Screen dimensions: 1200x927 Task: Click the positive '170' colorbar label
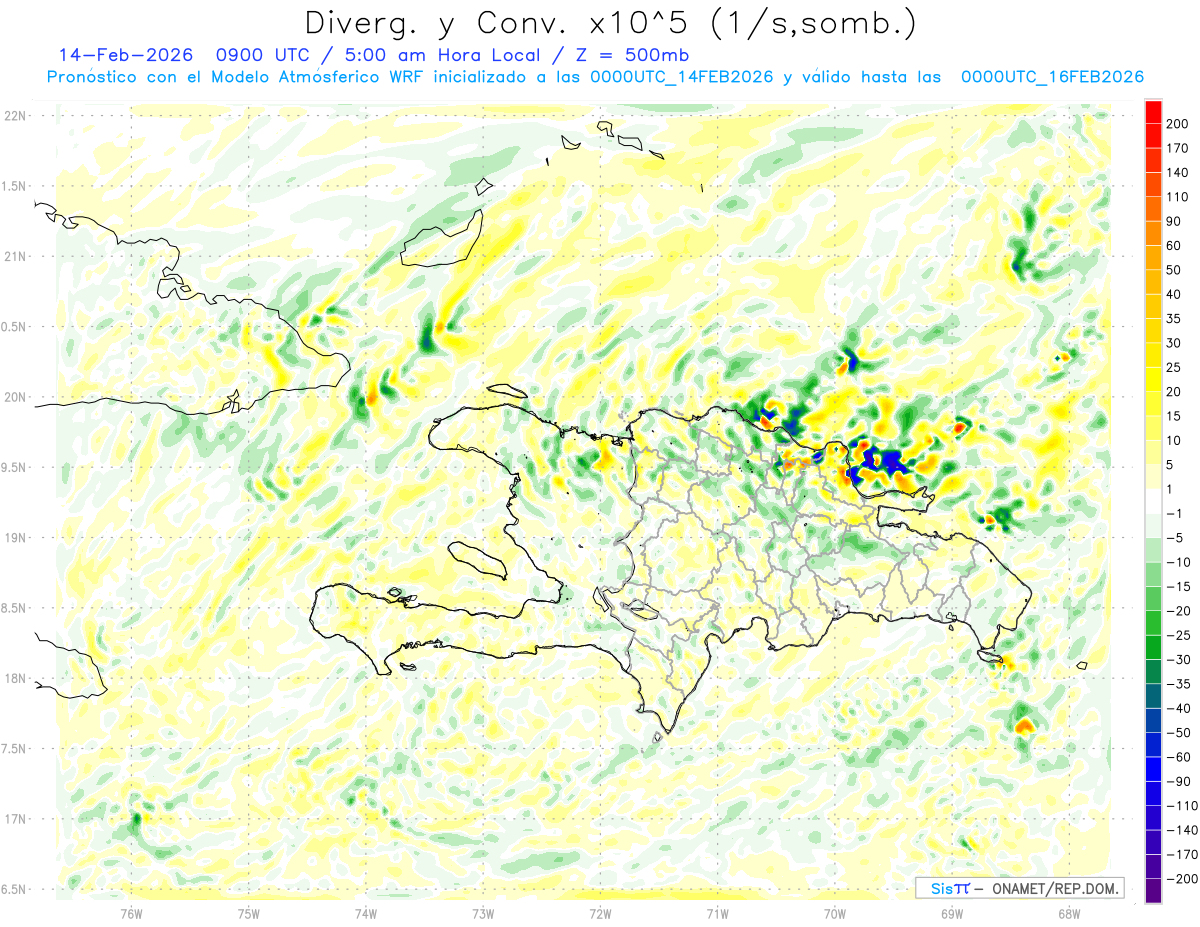click(x=1177, y=148)
